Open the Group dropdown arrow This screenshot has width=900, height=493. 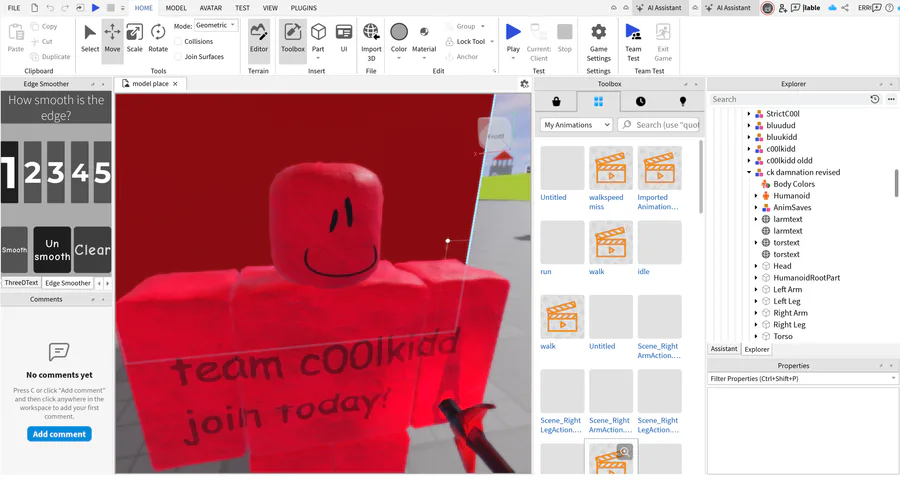[483, 26]
